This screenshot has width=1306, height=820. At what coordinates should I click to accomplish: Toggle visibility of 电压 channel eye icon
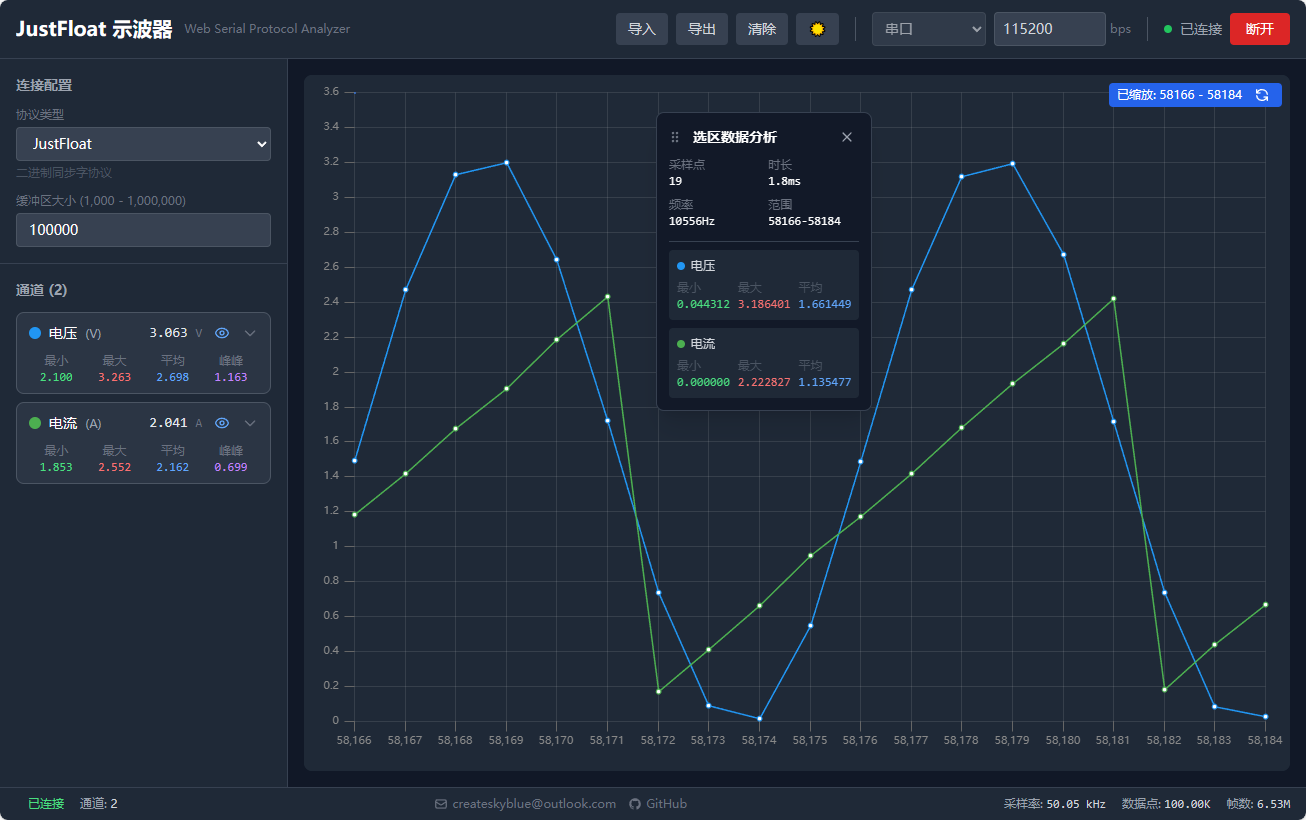click(x=222, y=333)
